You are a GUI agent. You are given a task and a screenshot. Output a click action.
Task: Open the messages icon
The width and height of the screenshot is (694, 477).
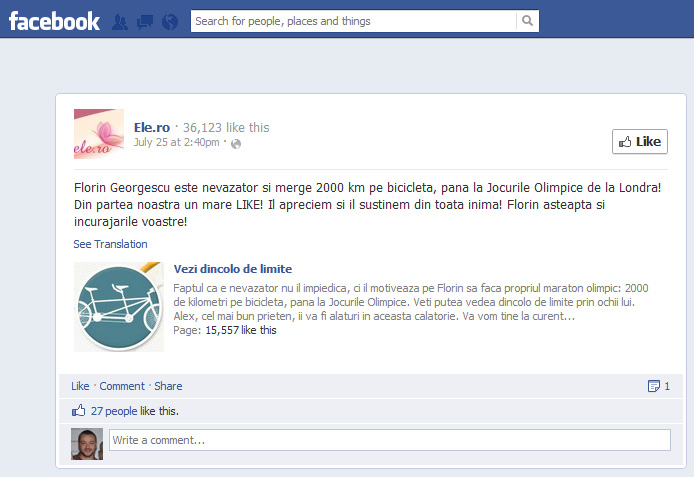tap(145, 22)
